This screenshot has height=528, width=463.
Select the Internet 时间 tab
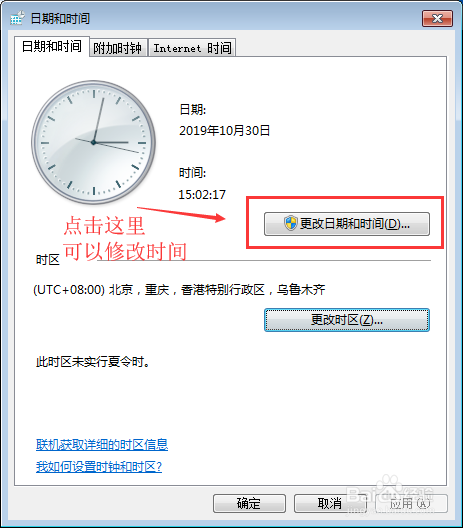pyautogui.click(x=192, y=48)
